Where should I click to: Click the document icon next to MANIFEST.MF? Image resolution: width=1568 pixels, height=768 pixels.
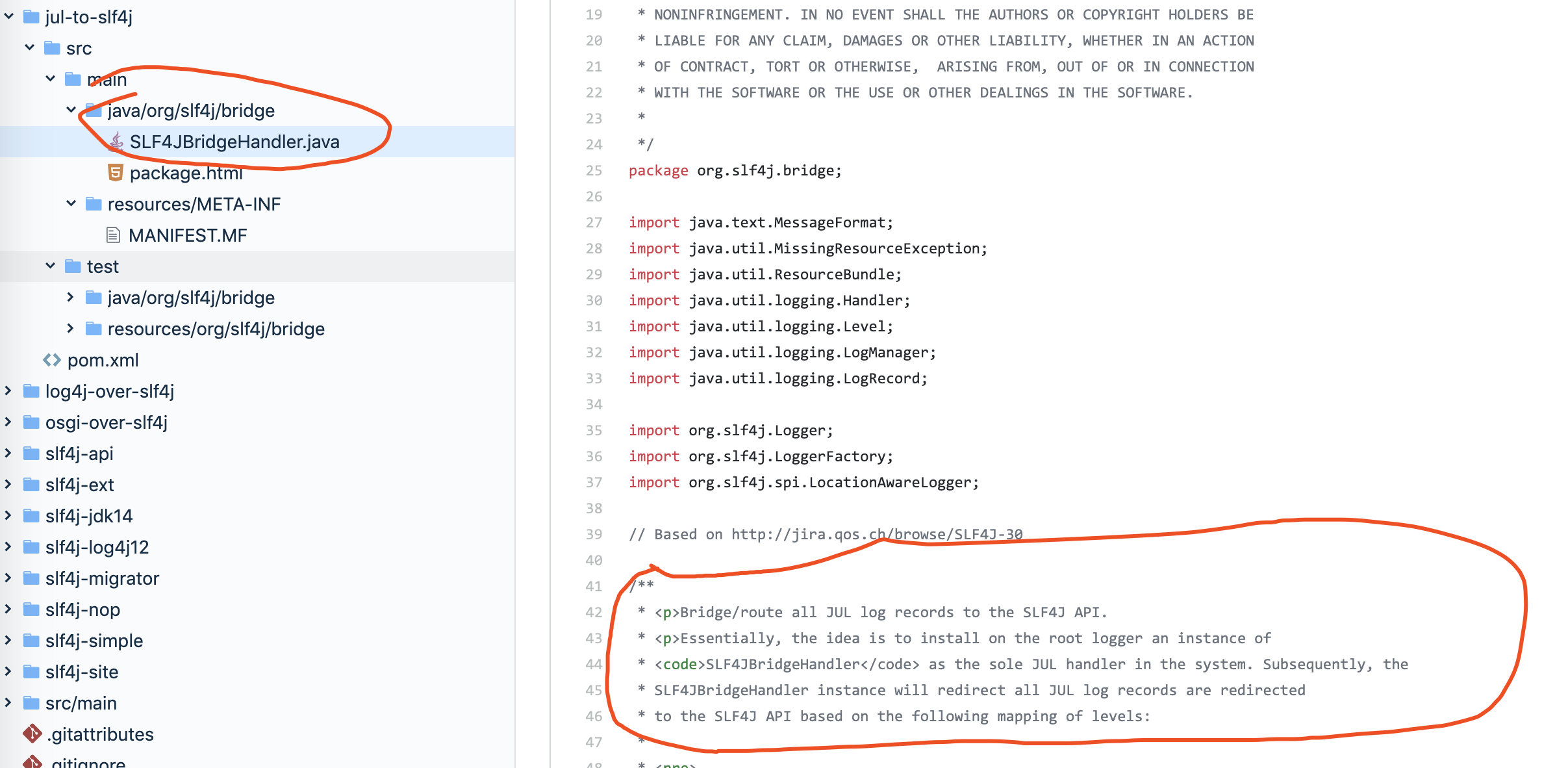tap(113, 235)
